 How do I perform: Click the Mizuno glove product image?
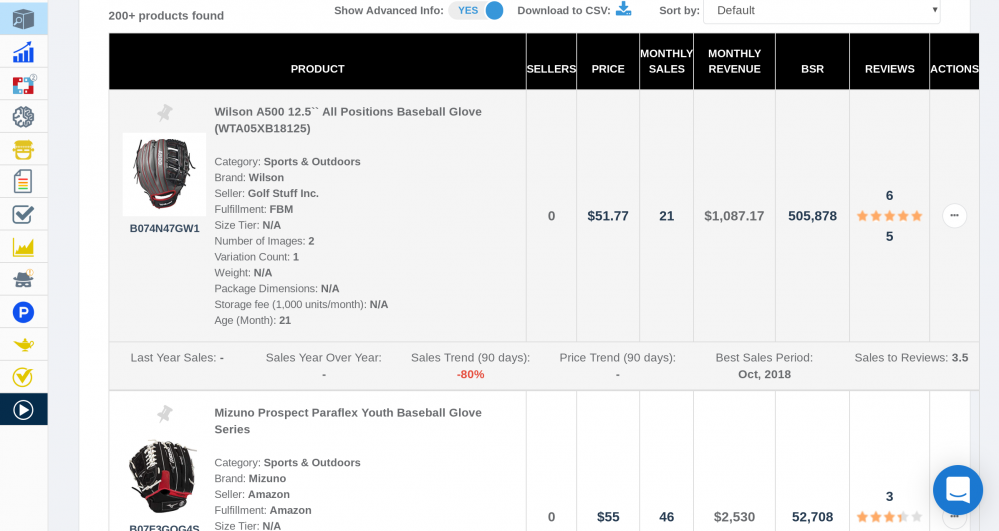(163, 476)
